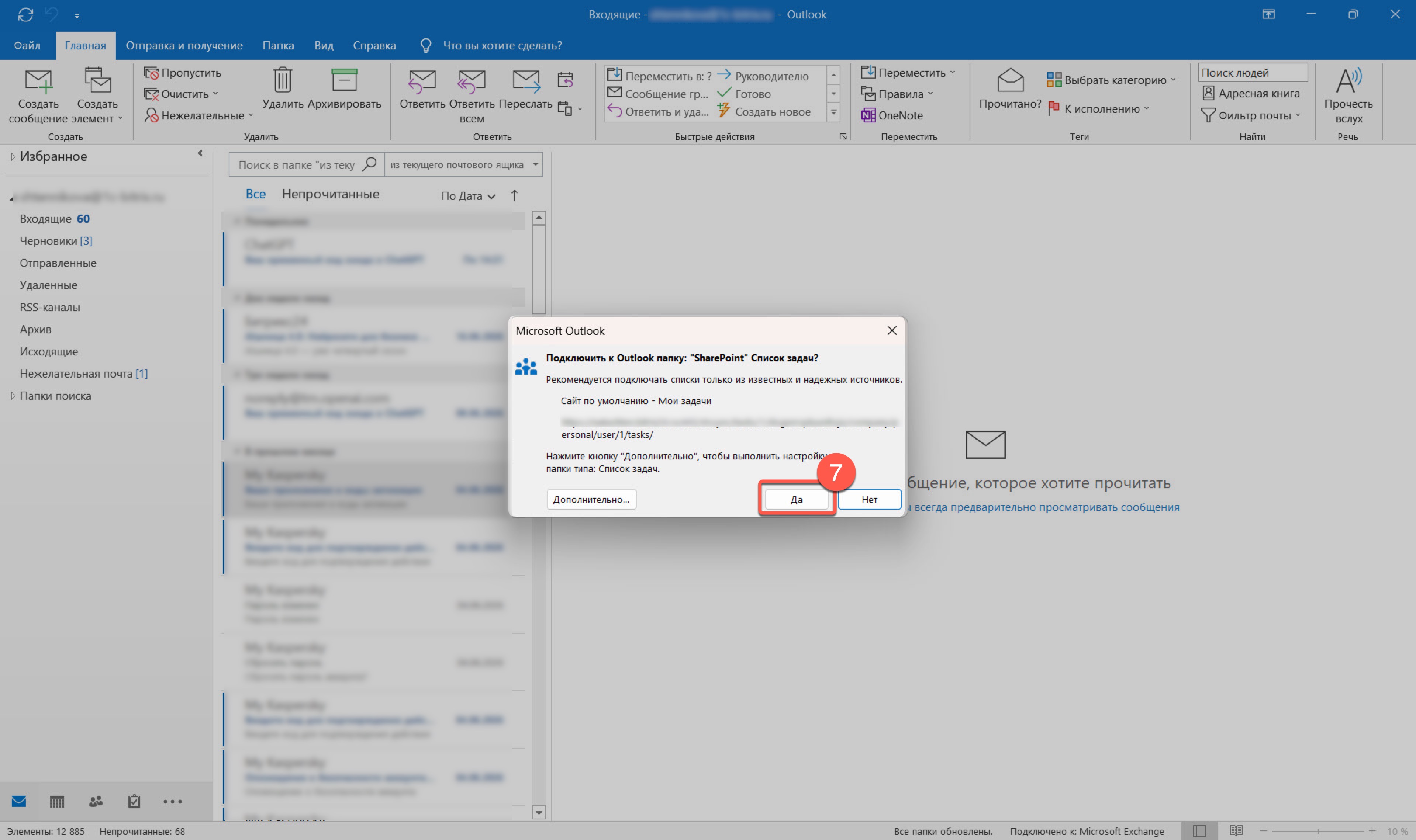Click the Advanced button in dialog

pyautogui.click(x=591, y=499)
